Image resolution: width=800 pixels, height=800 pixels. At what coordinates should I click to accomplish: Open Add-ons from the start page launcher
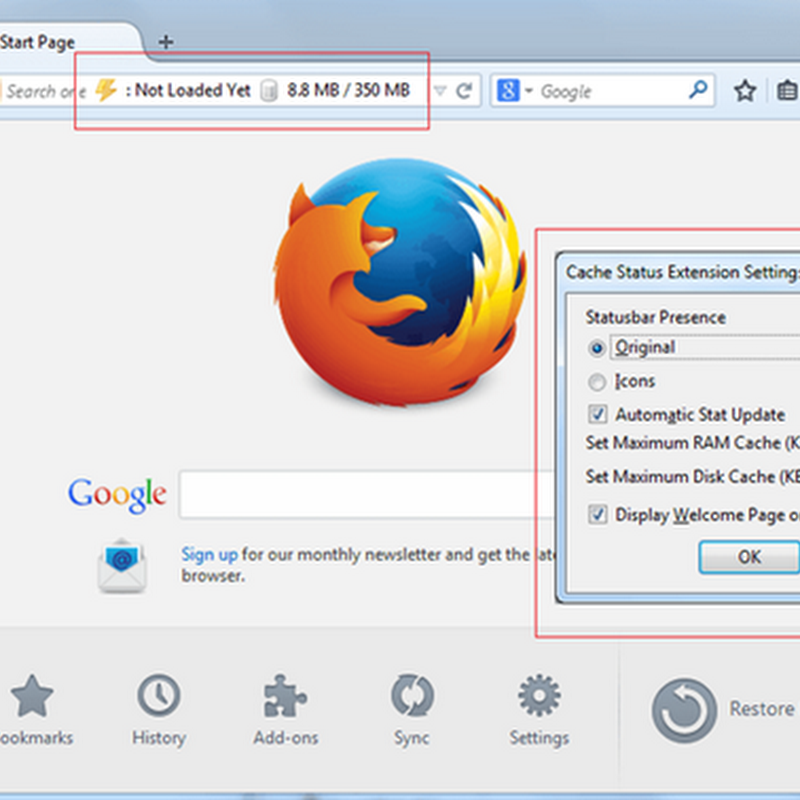[x=286, y=711]
